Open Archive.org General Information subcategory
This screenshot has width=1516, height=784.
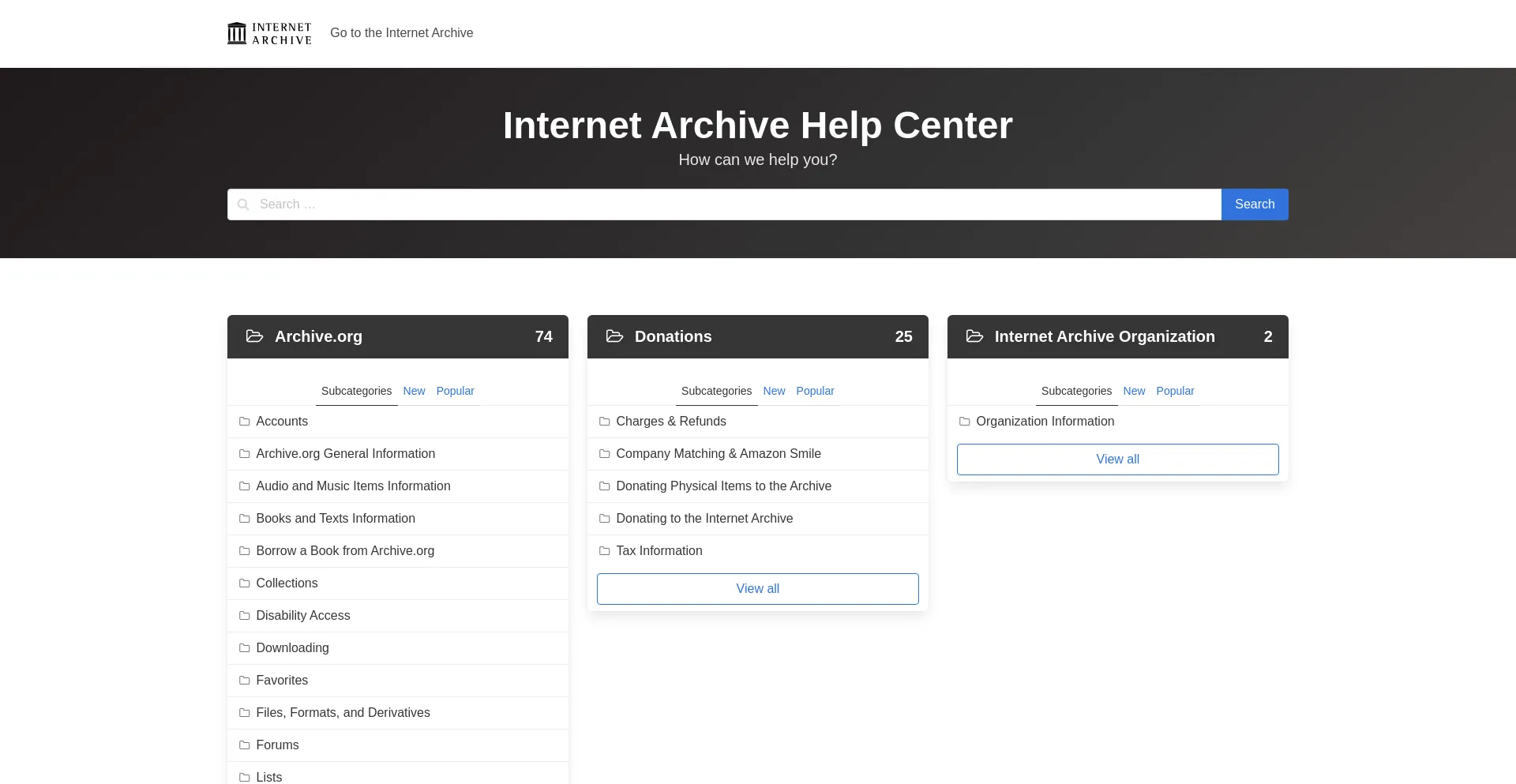[346, 454]
